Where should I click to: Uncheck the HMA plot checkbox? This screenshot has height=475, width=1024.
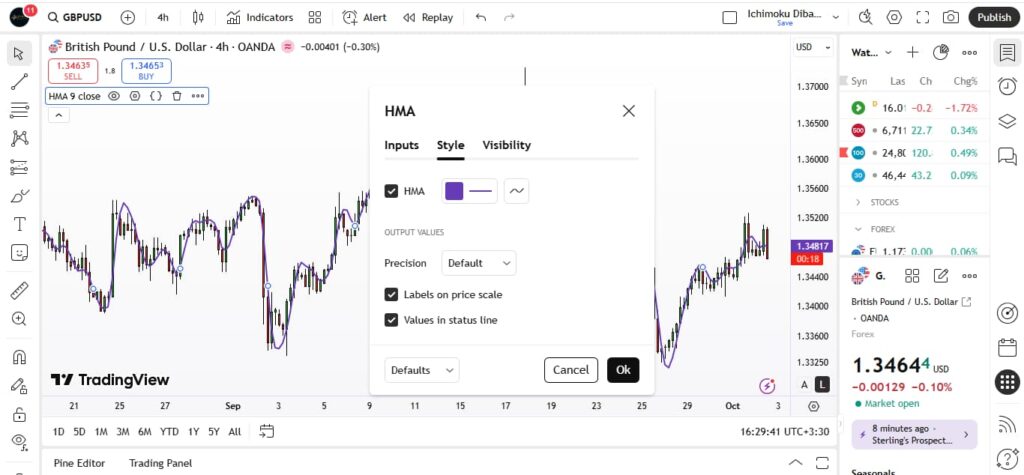tap(392, 191)
